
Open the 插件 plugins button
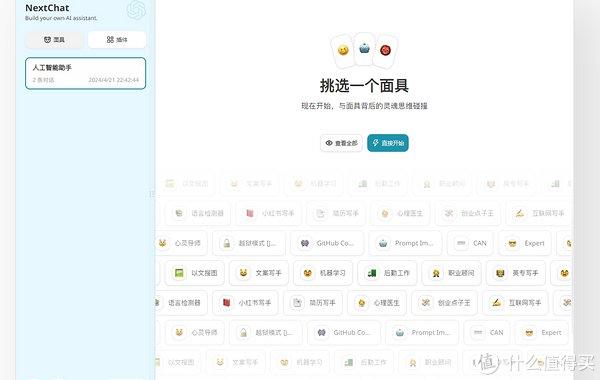tap(117, 40)
